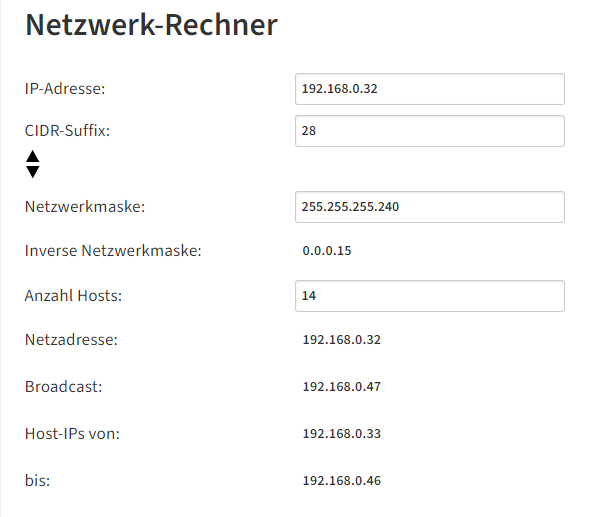This screenshot has height=517, width=614.
Task: Click the Inverse Netzwerkmaske label
Action: point(113,251)
